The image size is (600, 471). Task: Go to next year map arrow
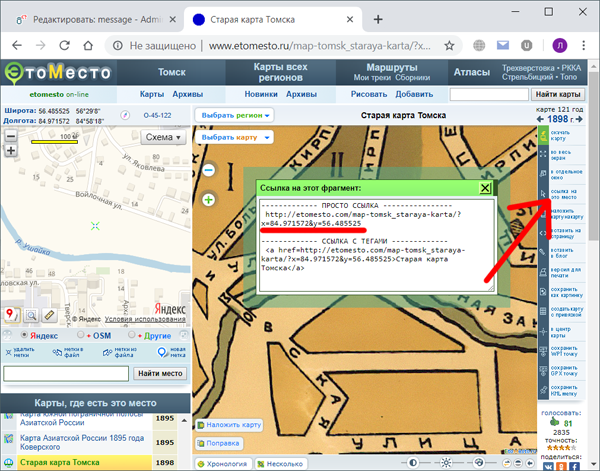tap(579, 119)
